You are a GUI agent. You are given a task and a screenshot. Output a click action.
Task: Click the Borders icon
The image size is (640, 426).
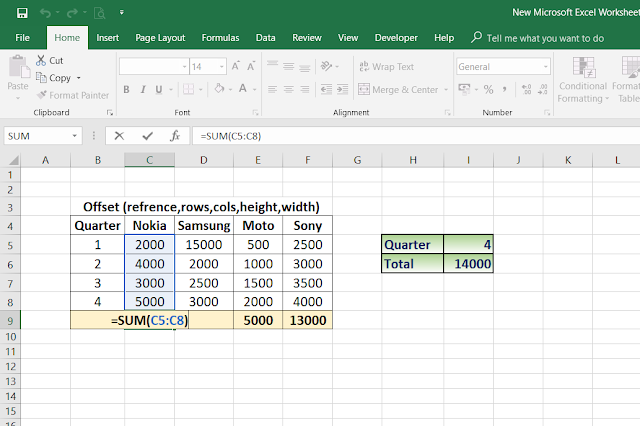click(x=188, y=89)
